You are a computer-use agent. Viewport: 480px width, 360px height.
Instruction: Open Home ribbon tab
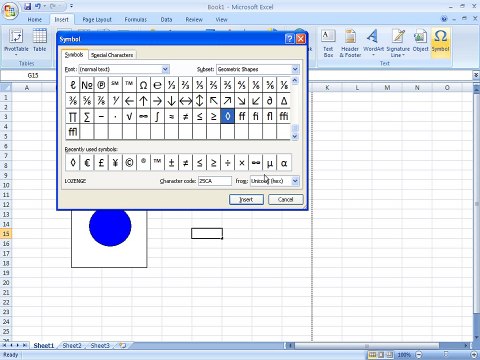pos(35,20)
